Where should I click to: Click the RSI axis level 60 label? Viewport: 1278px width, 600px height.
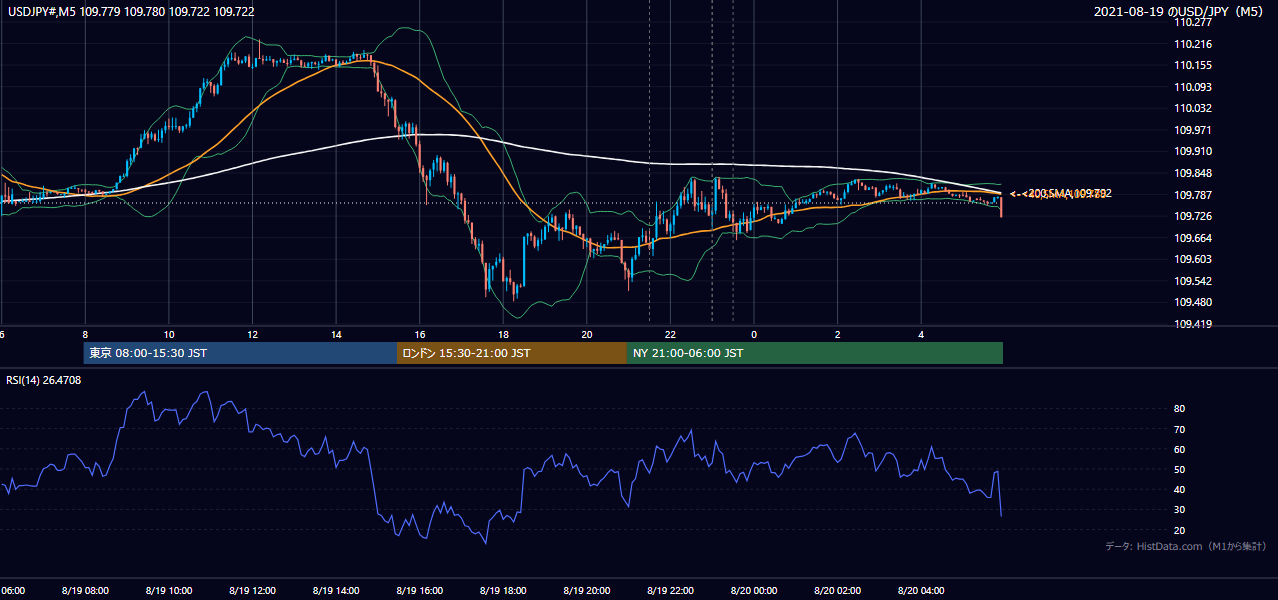tap(1179, 449)
